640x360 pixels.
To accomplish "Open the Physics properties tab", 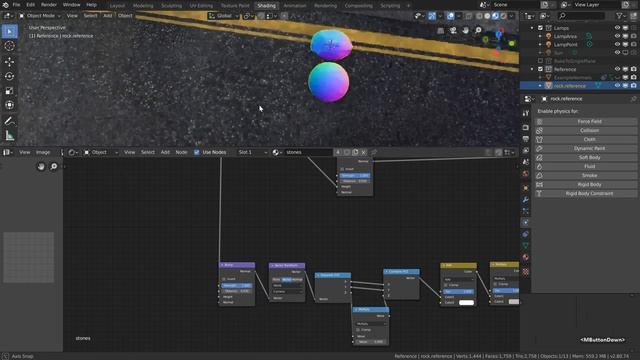I will pos(526,222).
